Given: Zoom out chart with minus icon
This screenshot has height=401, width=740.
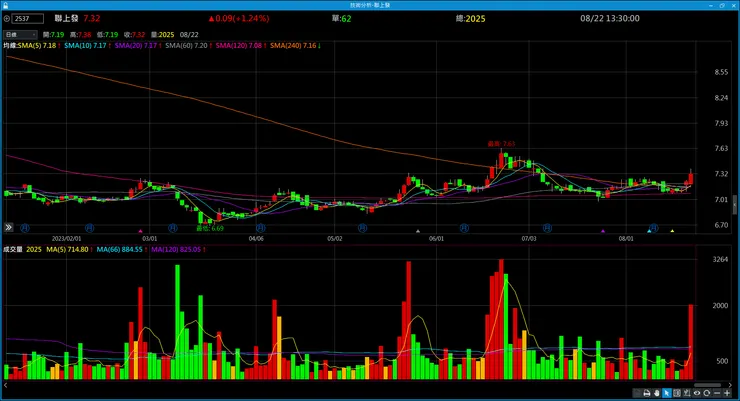Looking at the screenshot, I should 717,393.
